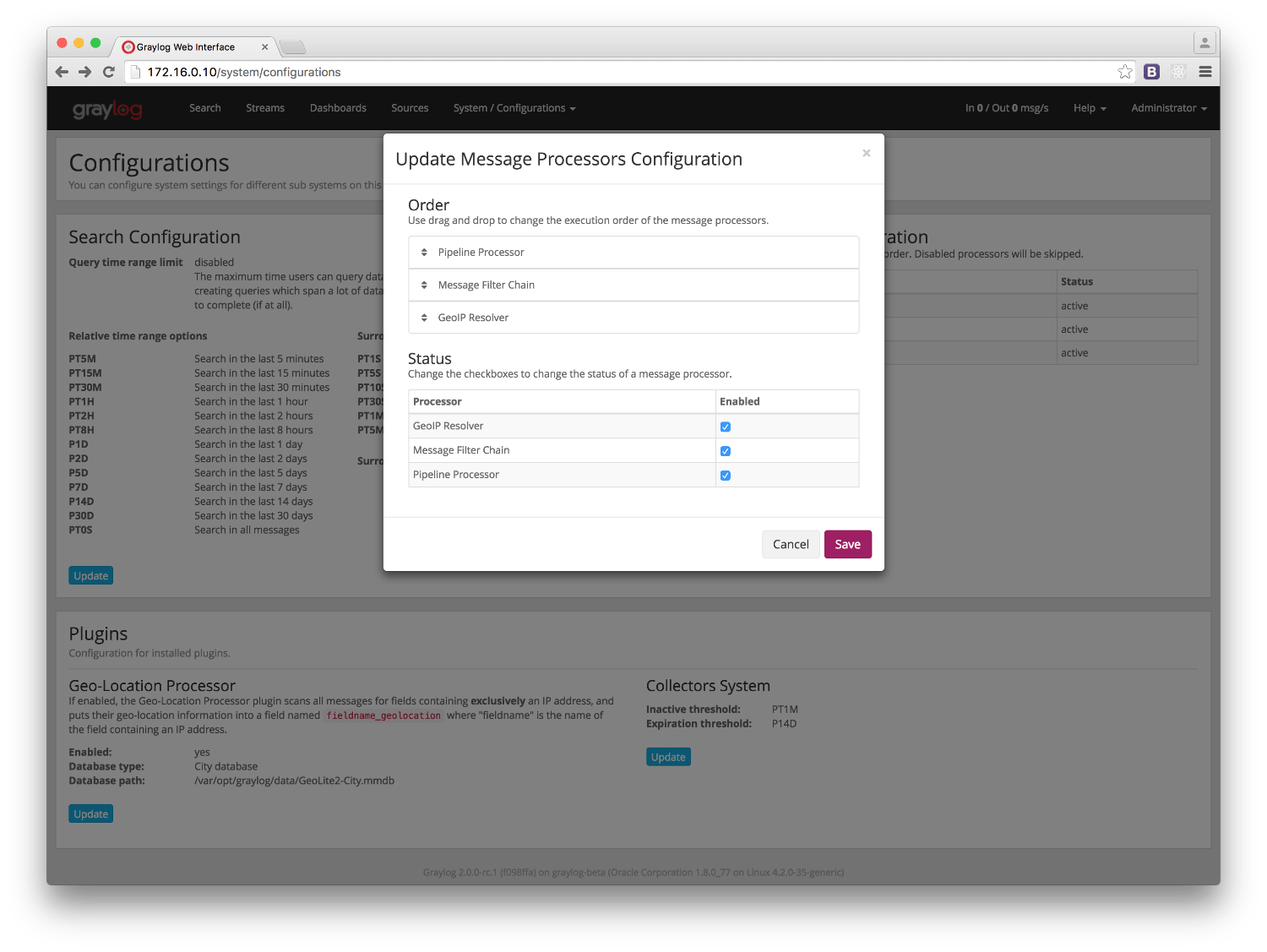This screenshot has width=1267, height=952.
Task: Open the Chrome hamburger menu
Action: click(x=1205, y=72)
